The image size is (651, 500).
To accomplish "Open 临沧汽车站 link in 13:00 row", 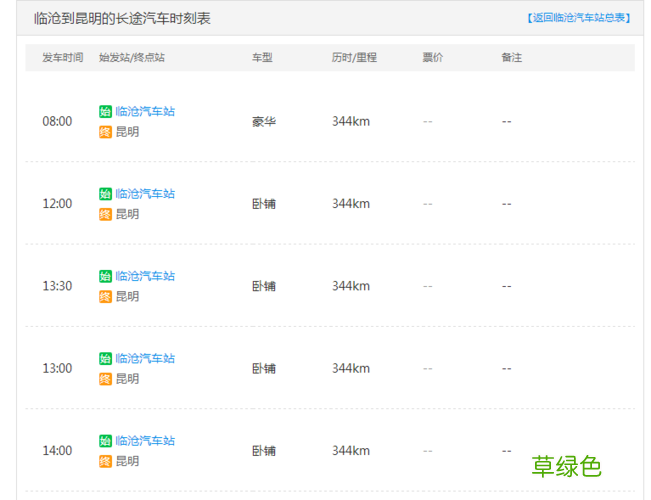I will [x=145, y=358].
